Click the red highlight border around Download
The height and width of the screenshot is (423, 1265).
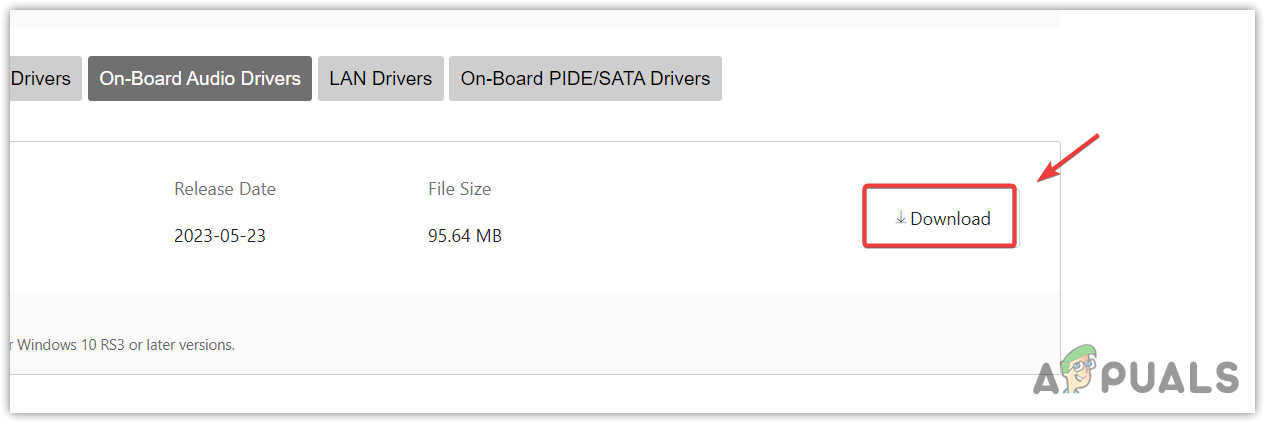tap(940, 187)
